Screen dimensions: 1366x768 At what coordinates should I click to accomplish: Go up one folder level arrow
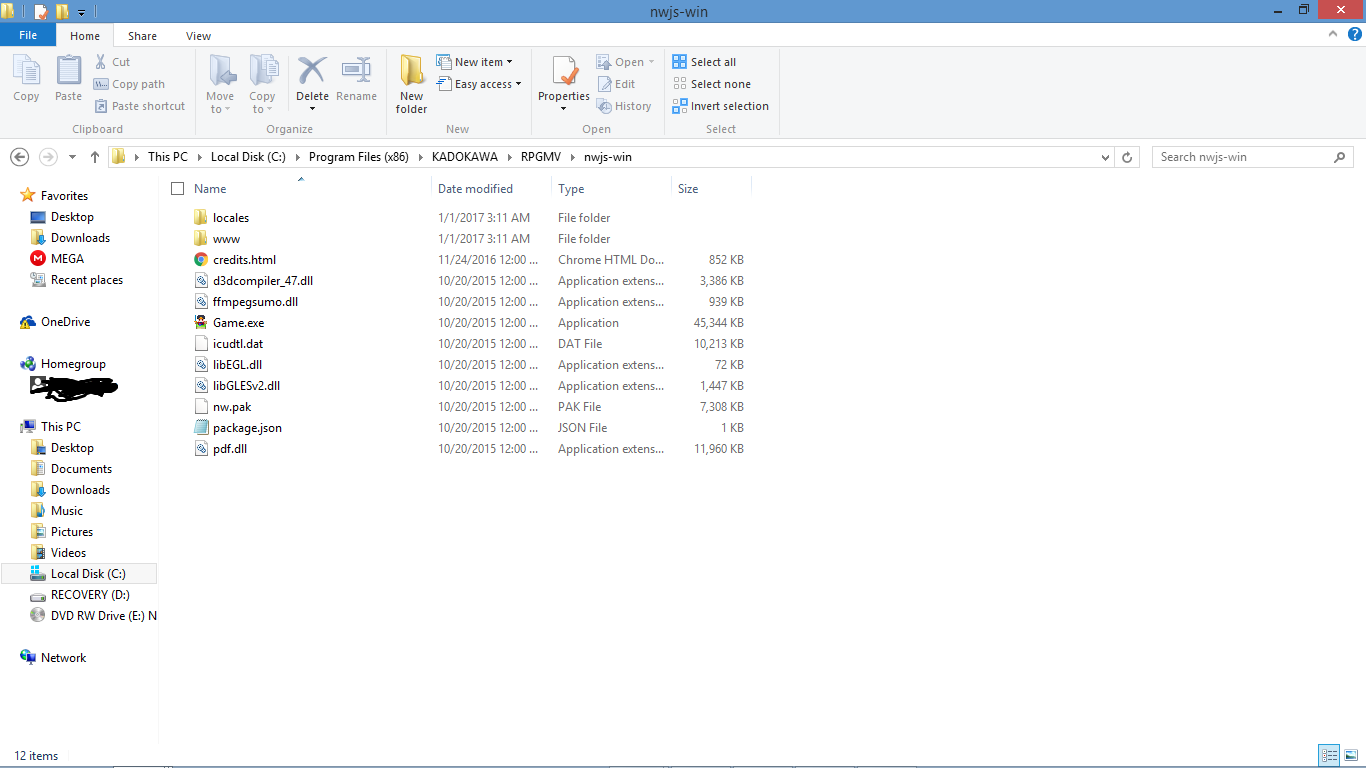point(95,157)
